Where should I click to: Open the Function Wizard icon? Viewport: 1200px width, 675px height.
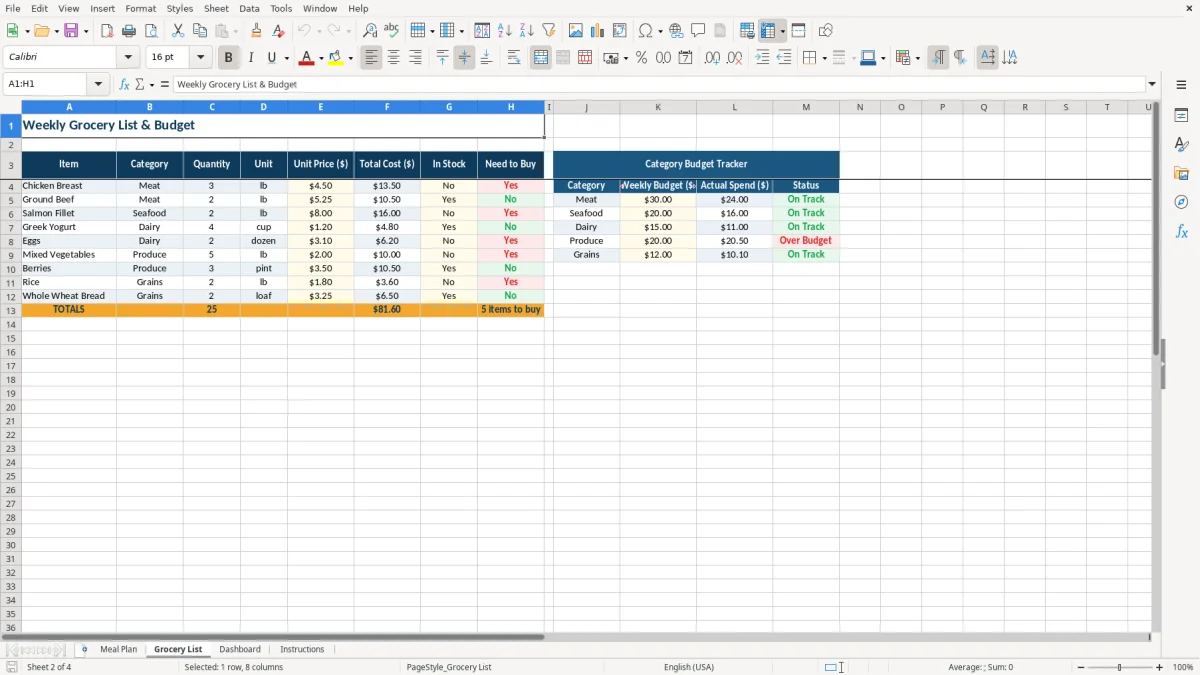124,84
